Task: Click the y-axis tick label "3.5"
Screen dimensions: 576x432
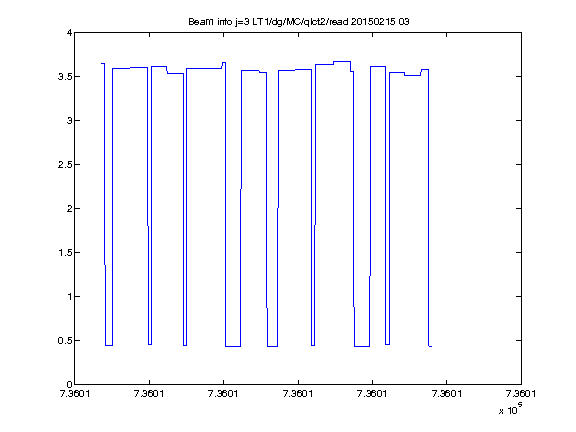Action: tap(65, 77)
